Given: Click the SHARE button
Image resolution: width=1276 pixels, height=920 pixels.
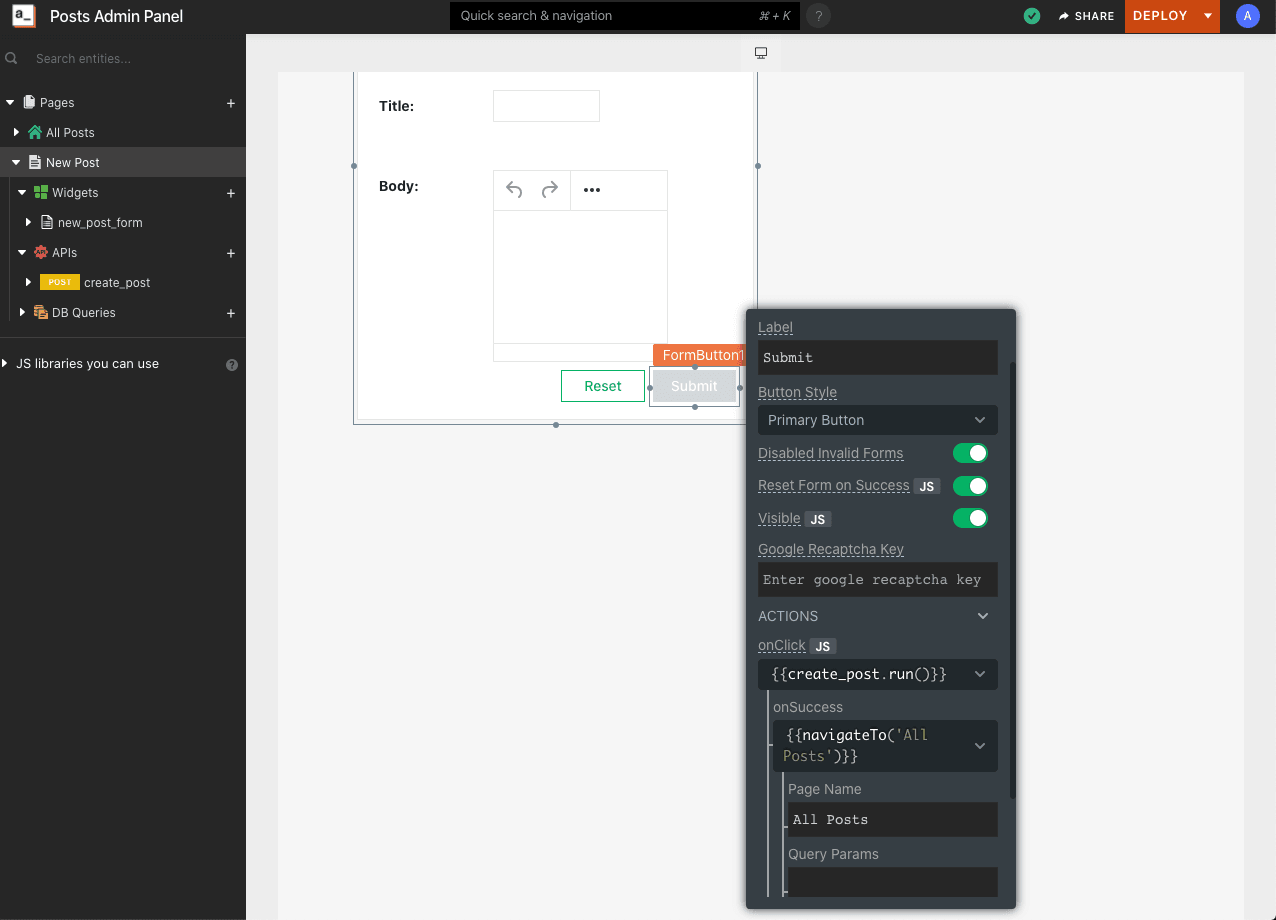Looking at the screenshot, I should (x=1086, y=16).
